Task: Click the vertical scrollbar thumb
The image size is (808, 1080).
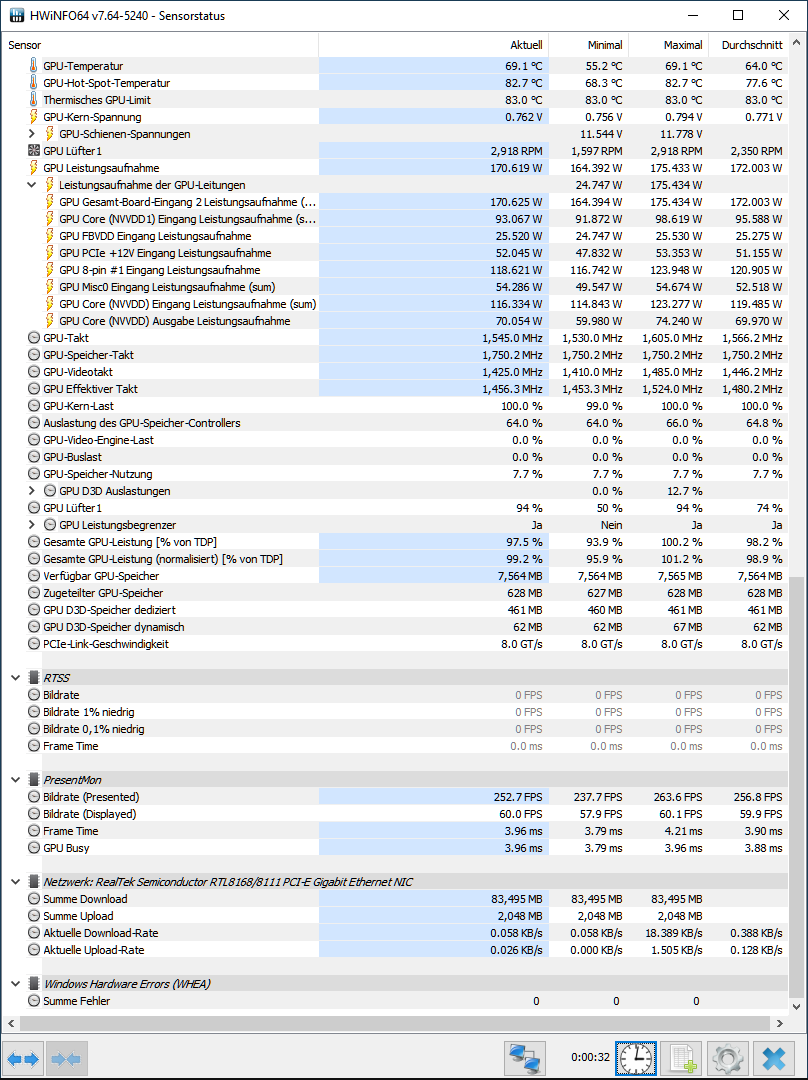Action: (x=798, y=786)
